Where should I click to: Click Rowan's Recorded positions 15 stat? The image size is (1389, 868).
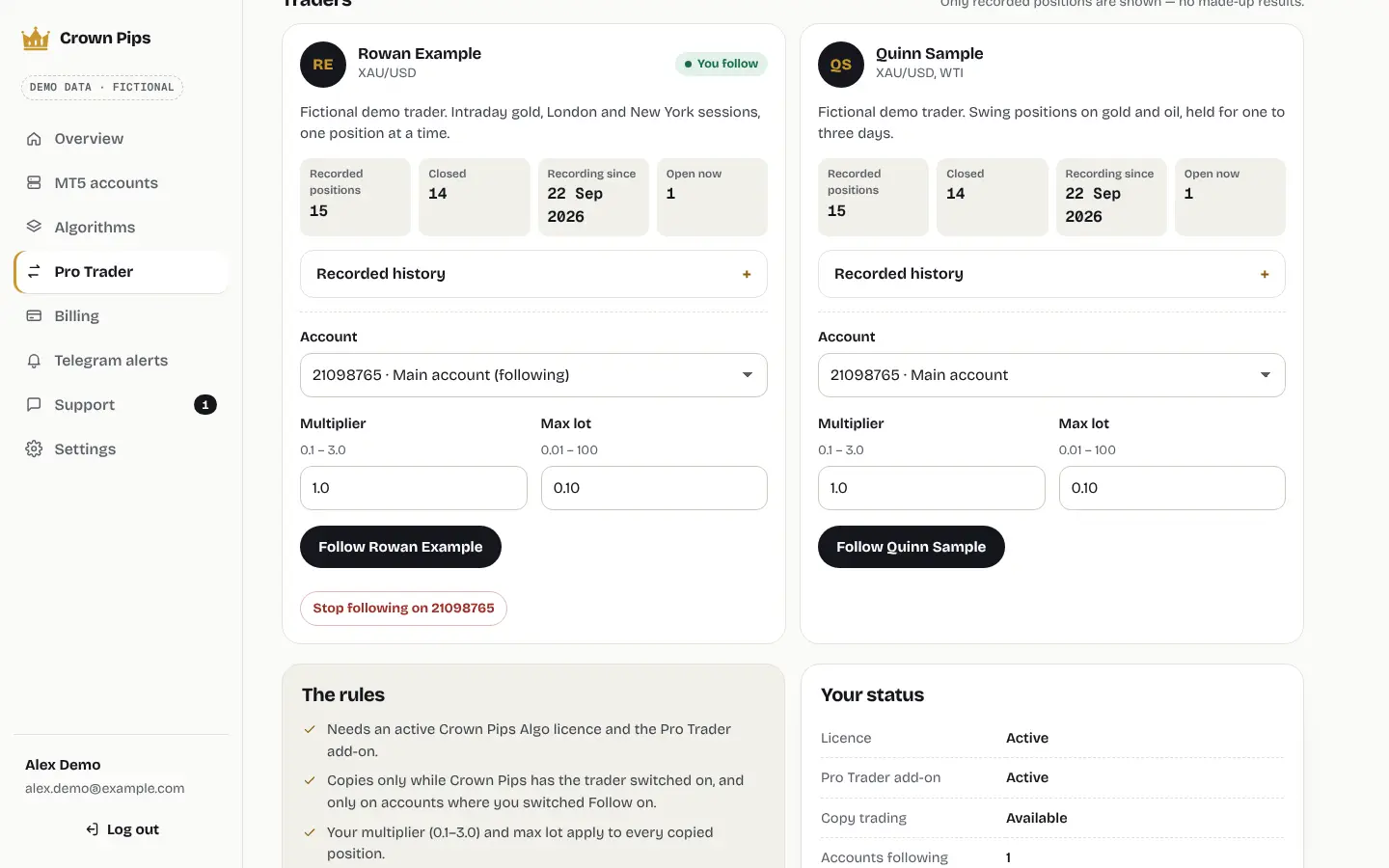(x=355, y=197)
